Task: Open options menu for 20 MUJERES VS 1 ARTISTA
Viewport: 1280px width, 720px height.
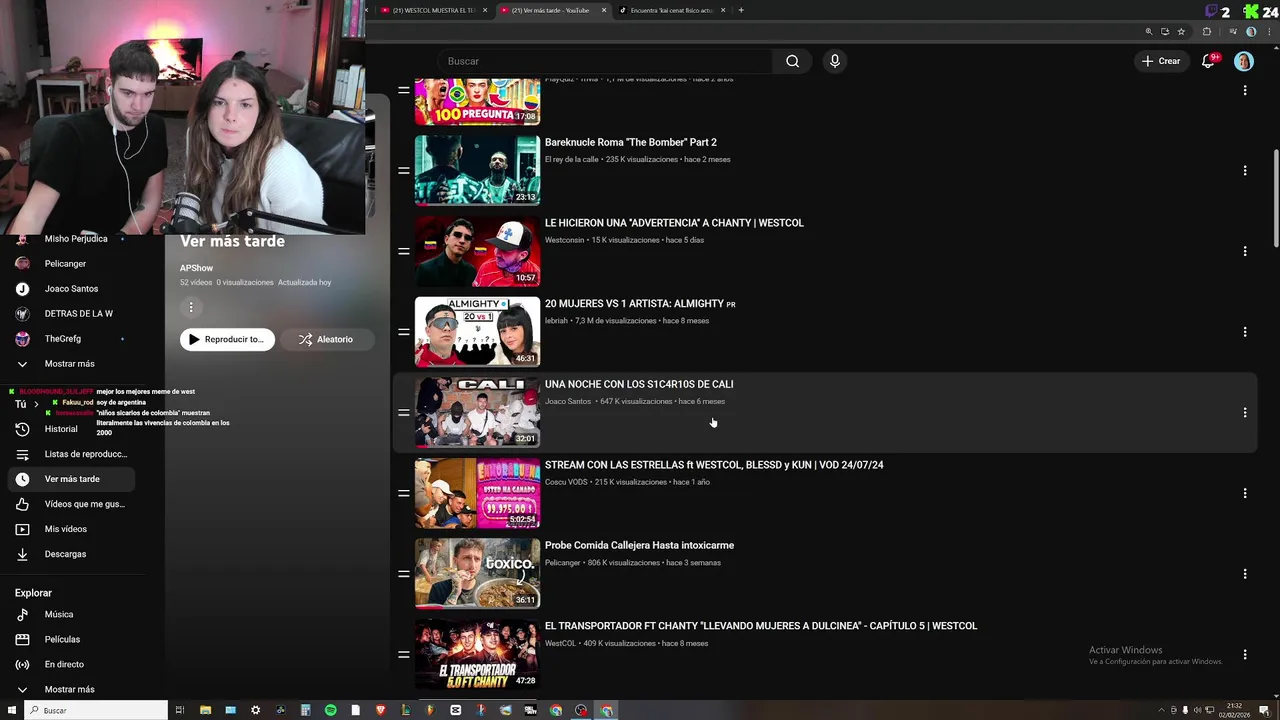Action: [x=1245, y=332]
